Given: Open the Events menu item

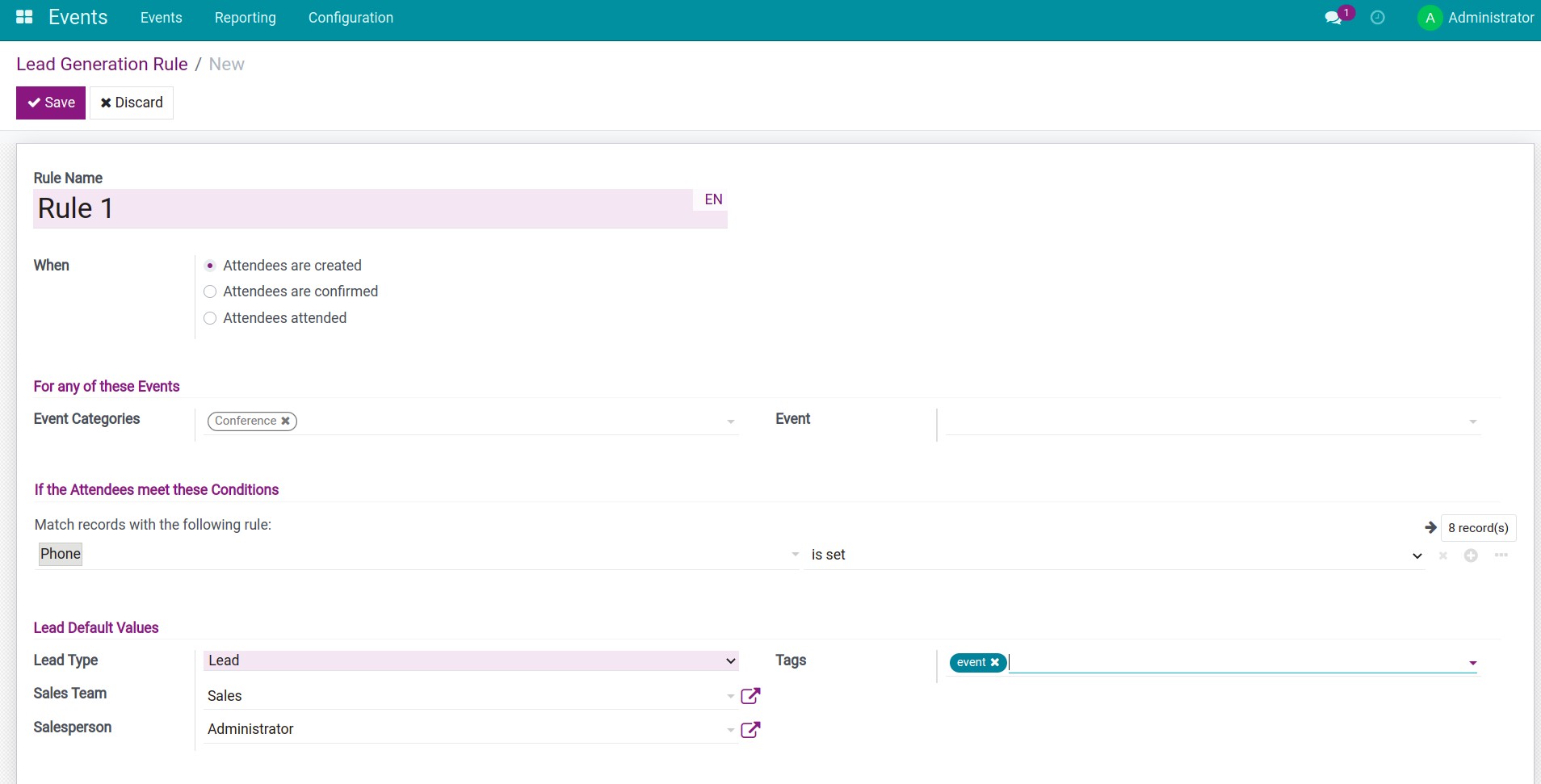Looking at the screenshot, I should point(161,18).
